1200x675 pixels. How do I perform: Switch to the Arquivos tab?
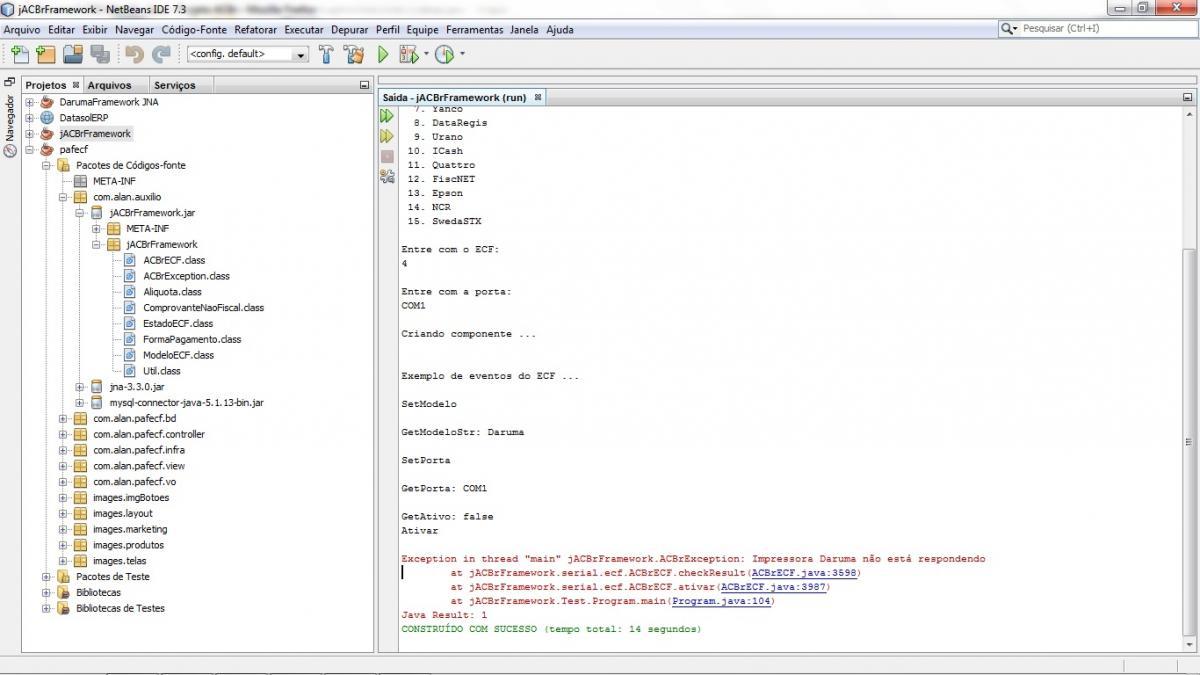point(109,85)
